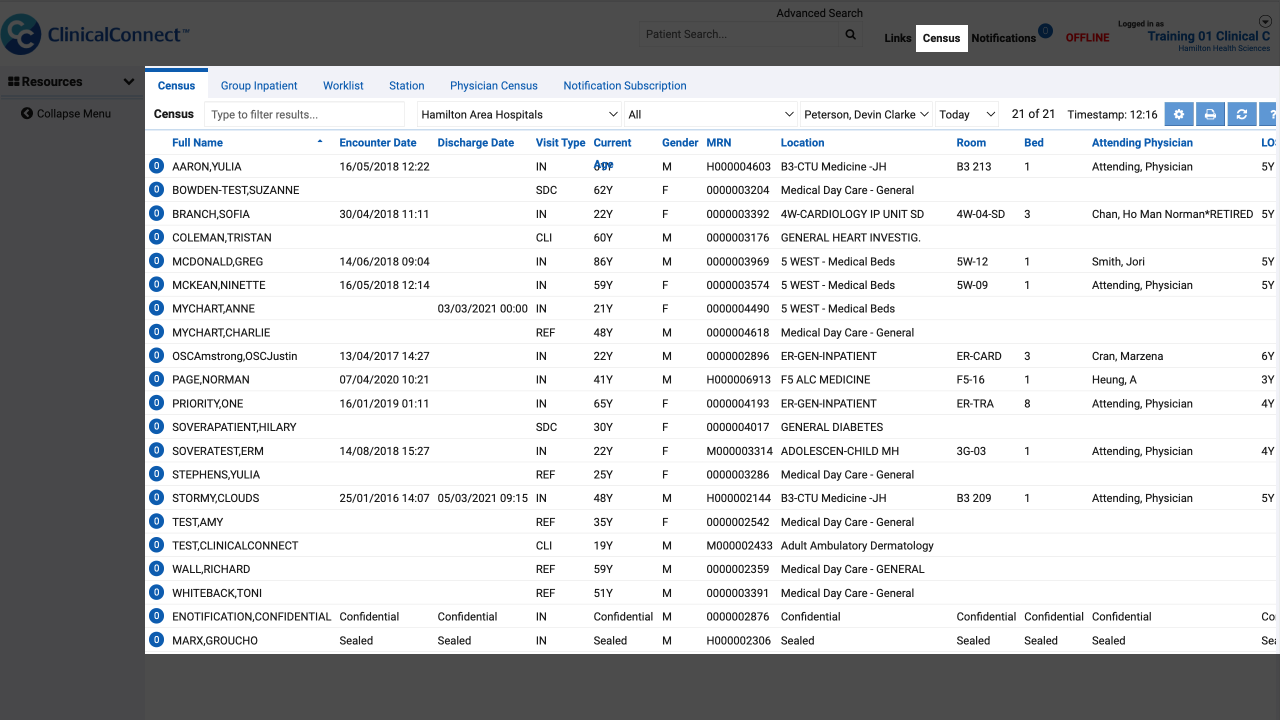The image size is (1280, 720).
Task: Click the search magnifier icon
Action: [x=850, y=34]
